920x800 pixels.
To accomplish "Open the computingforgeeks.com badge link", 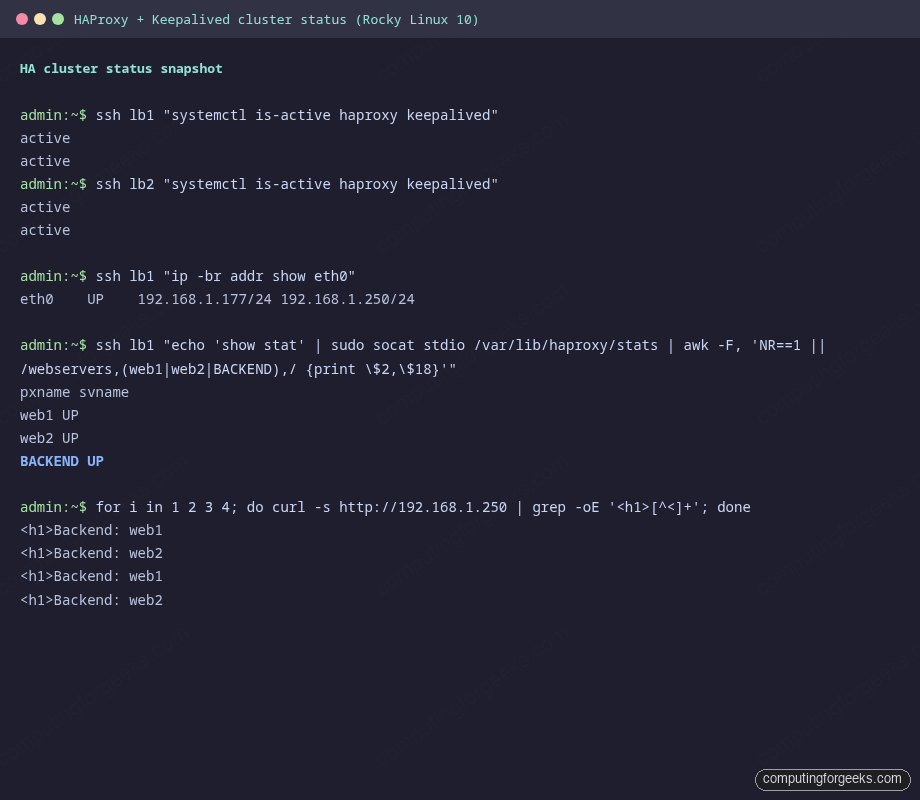I will point(832,779).
